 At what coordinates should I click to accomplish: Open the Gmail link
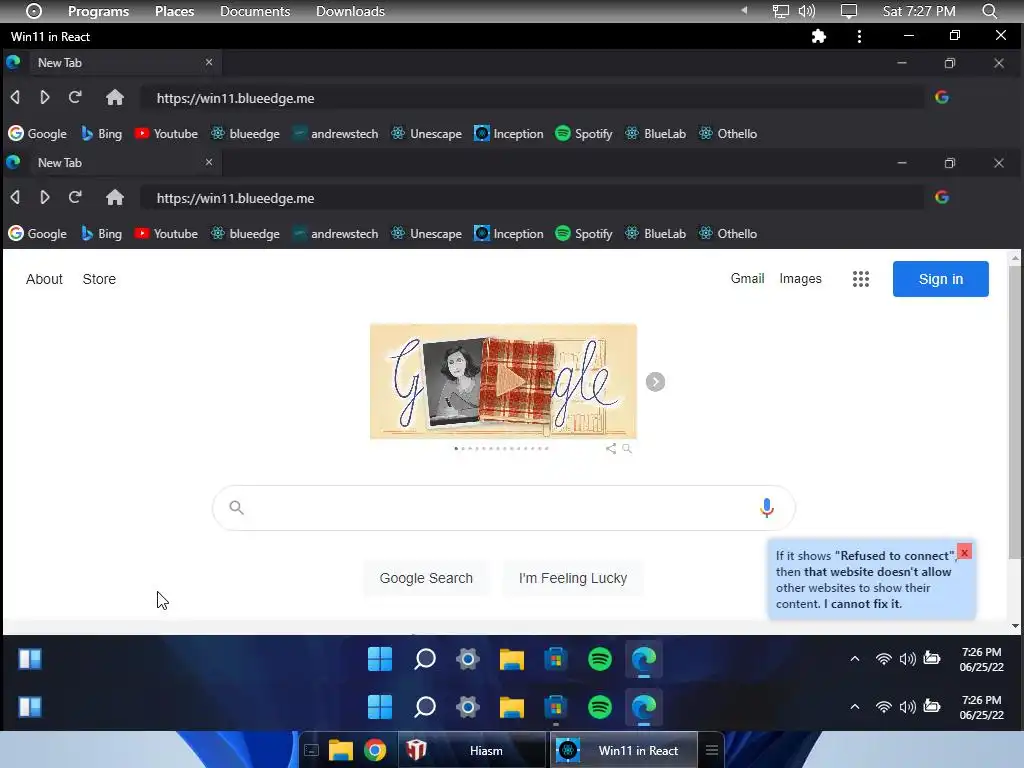(747, 278)
